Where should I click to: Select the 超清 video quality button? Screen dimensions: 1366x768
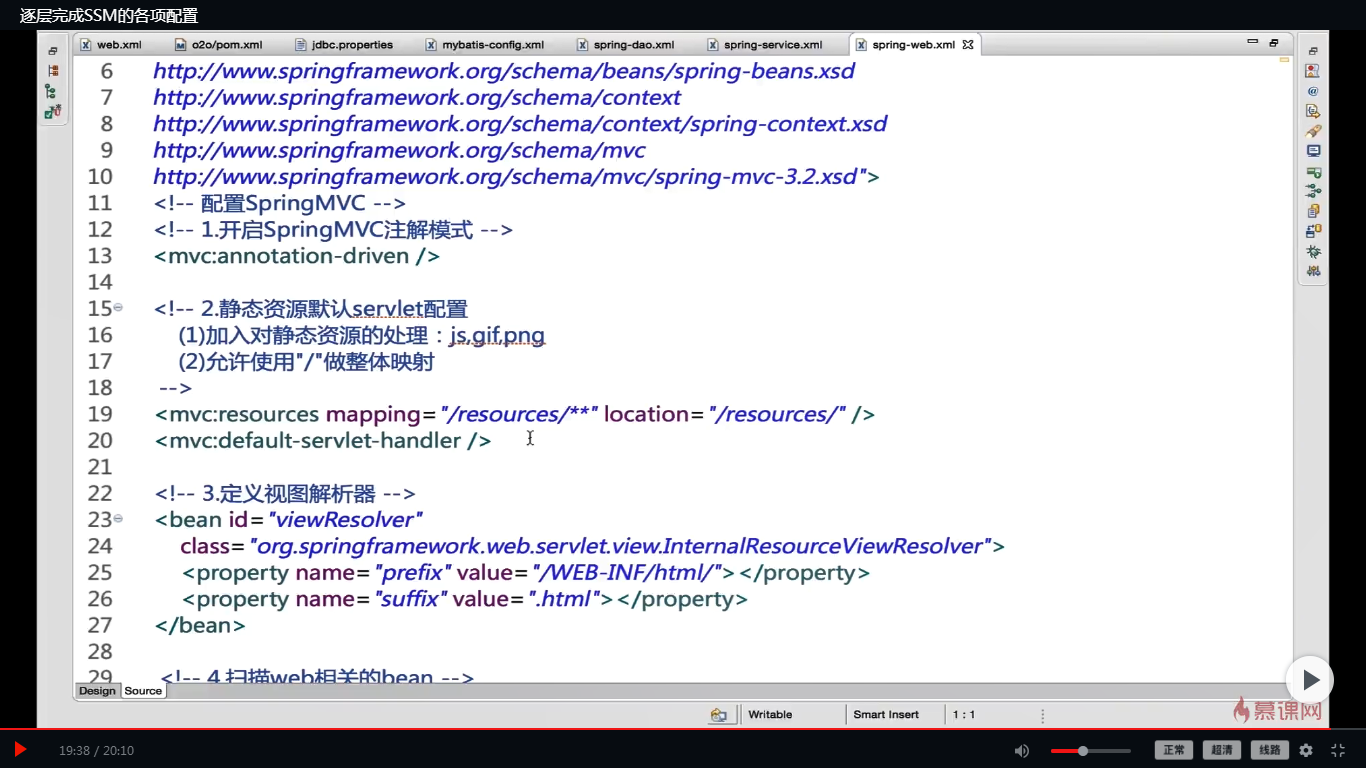[1221, 750]
